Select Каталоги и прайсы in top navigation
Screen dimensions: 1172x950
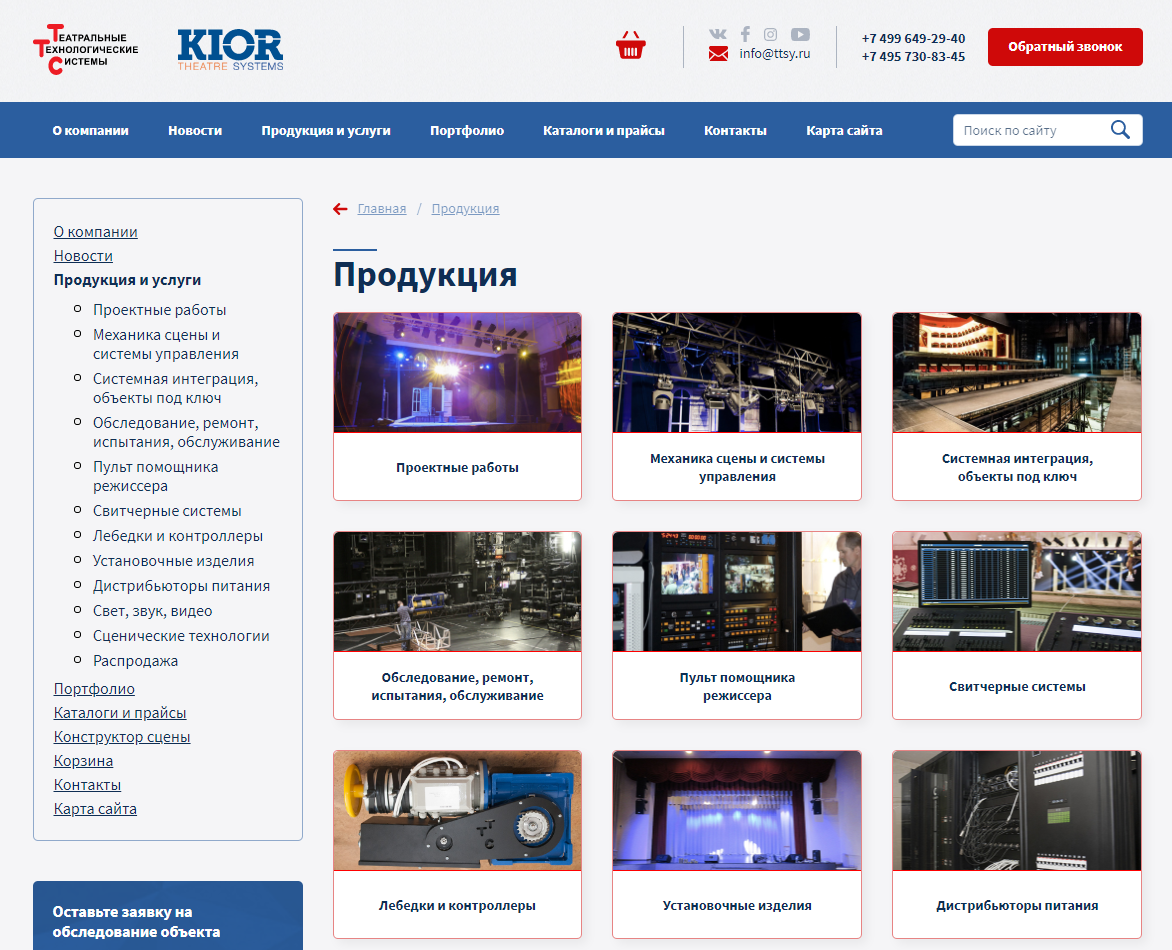coord(604,130)
